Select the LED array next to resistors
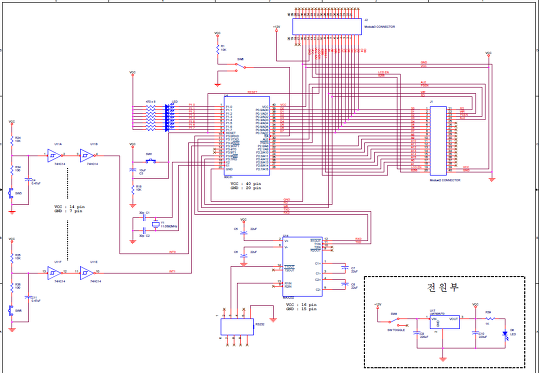 click(170, 118)
